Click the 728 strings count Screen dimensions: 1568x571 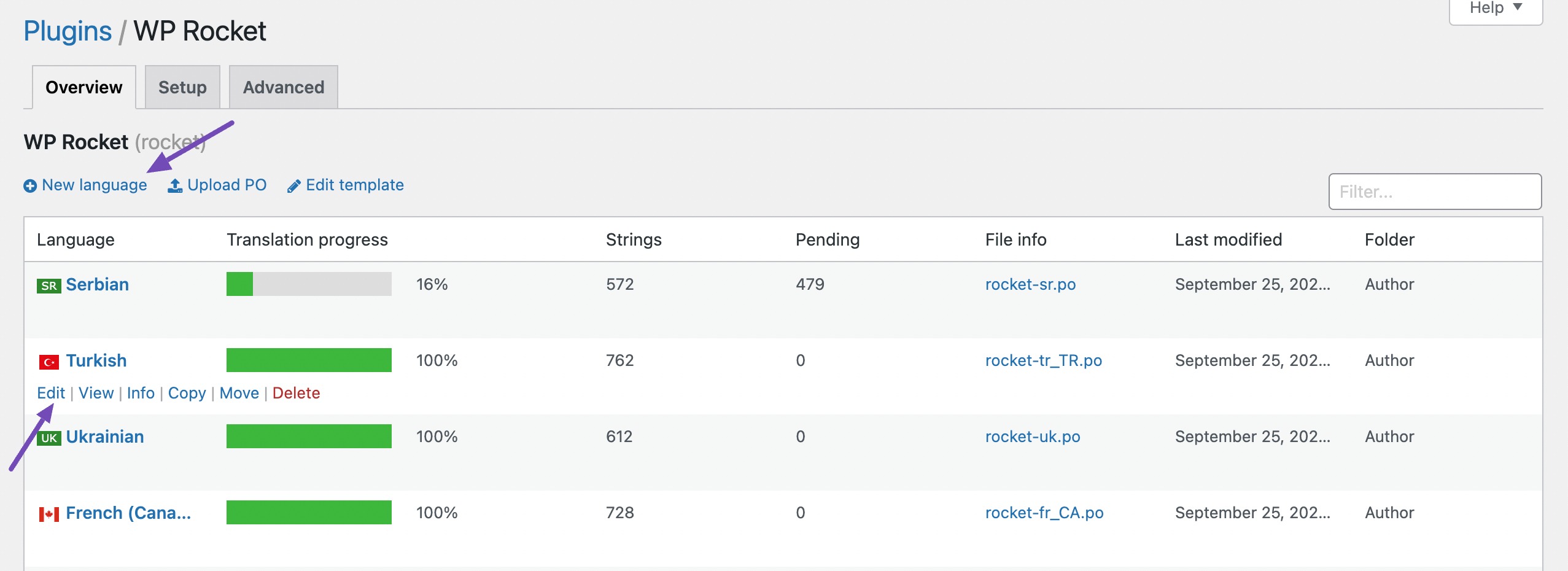click(620, 513)
